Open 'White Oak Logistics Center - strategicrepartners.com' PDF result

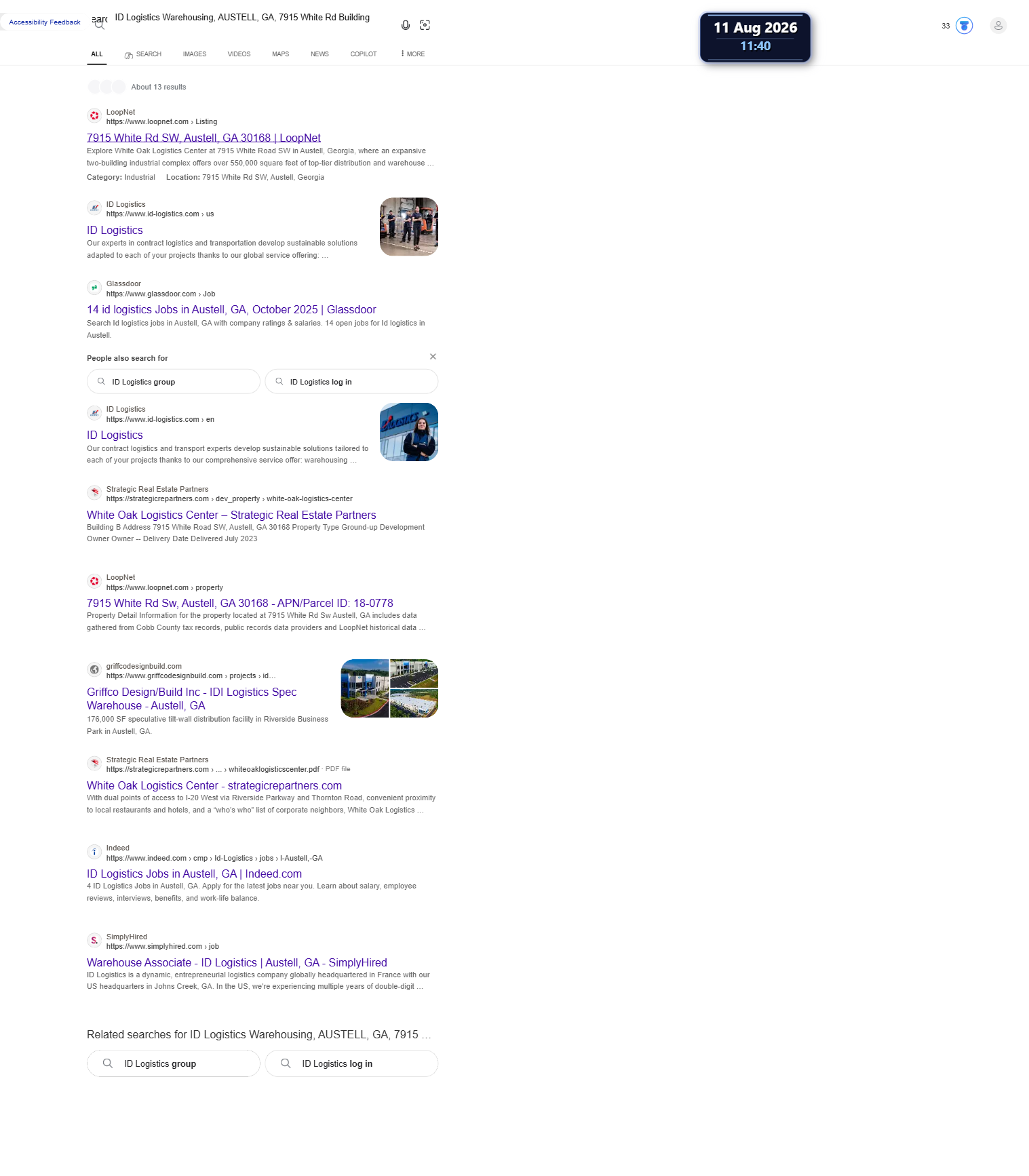(214, 786)
